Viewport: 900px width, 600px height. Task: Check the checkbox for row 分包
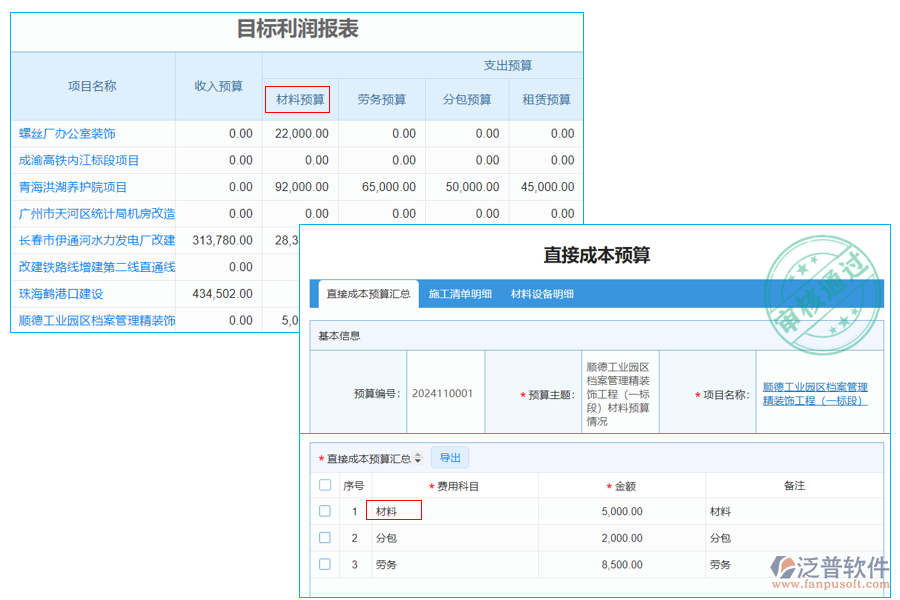pos(324,537)
